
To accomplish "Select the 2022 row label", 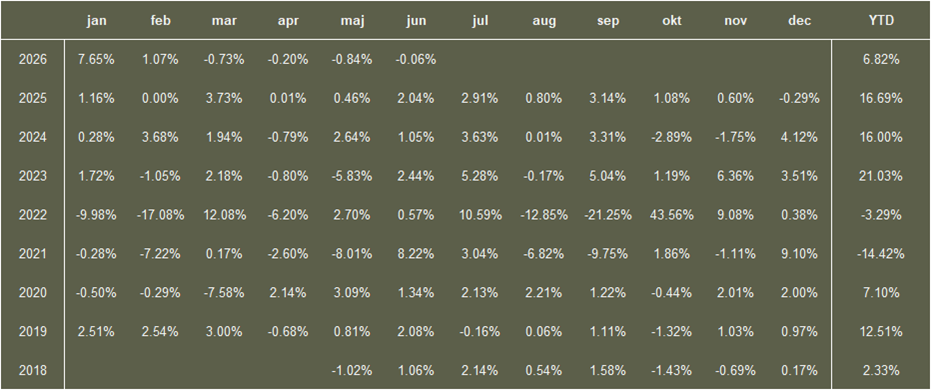I will [33, 215].
